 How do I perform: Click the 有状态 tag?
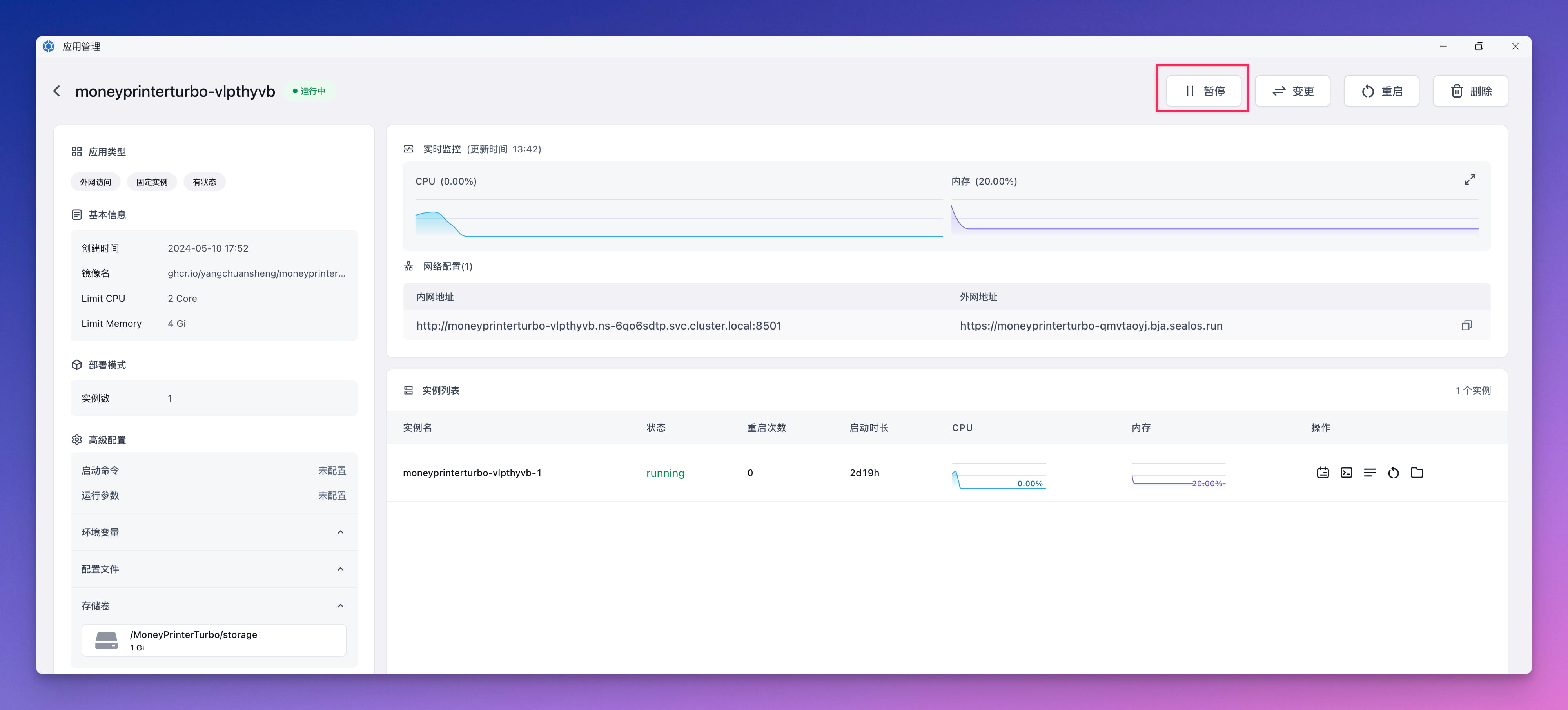(x=205, y=182)
